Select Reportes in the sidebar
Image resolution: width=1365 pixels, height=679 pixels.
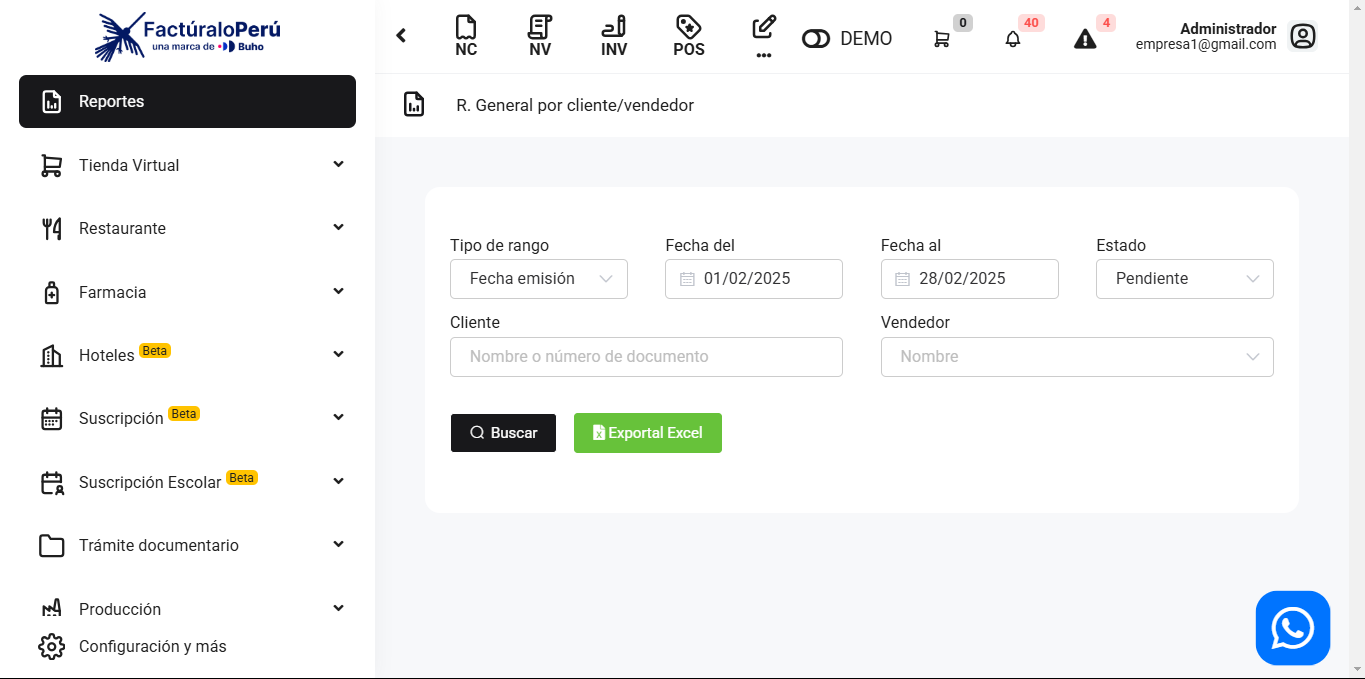coord(187,102)
